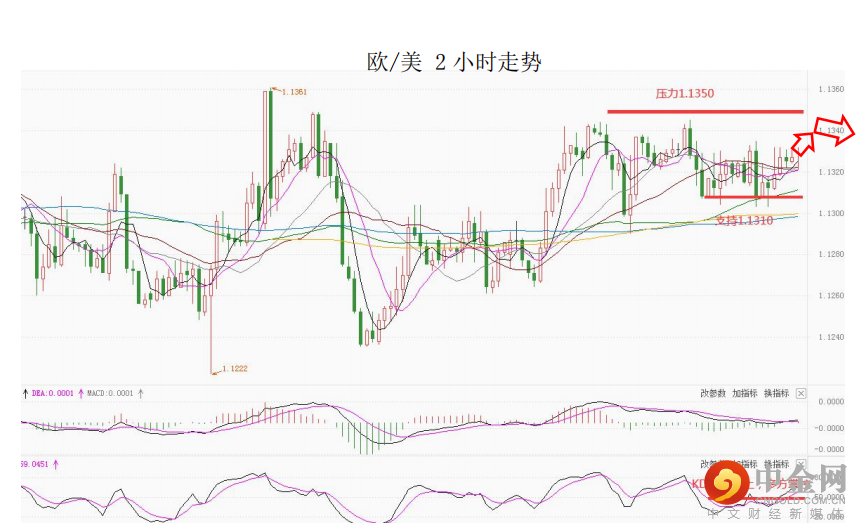This screenshot has width=861, height=532.
Task: Close the KDJ indicator panel
Action: [801, 464]
